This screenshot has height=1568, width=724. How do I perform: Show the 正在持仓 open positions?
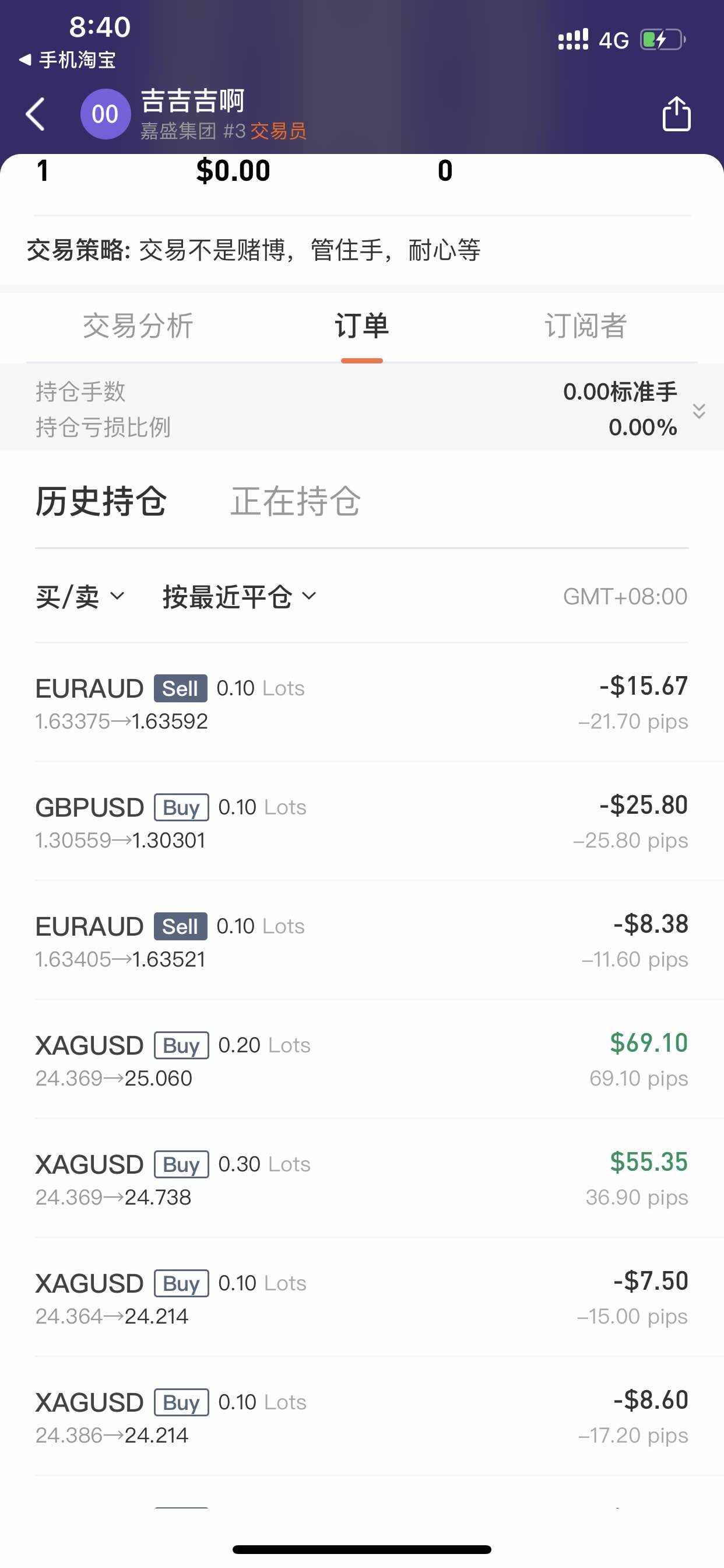[296, 502]
